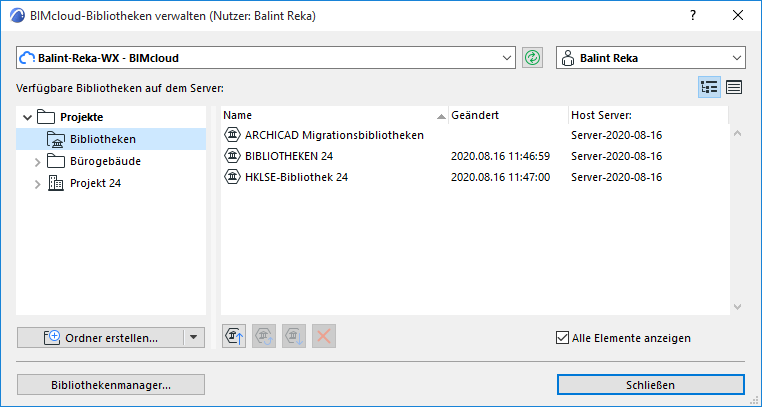Click the Schließen button

click(x=650, y=384)
